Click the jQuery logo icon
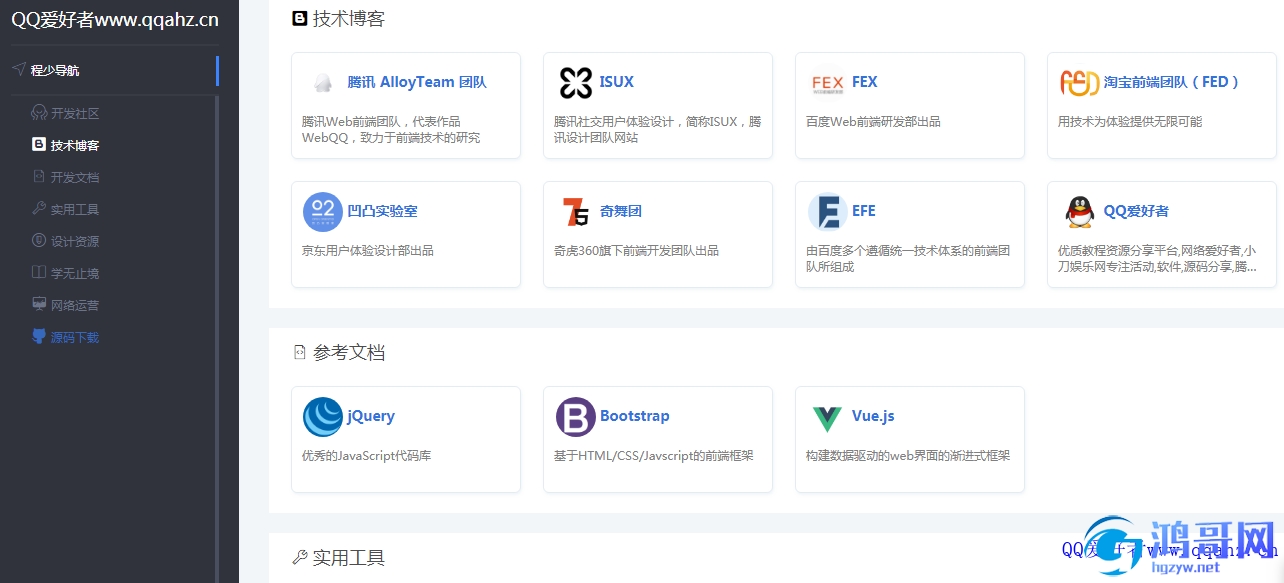Image resolution: width=1284 pixels, height=583 pixels. (x=322, y=417)
